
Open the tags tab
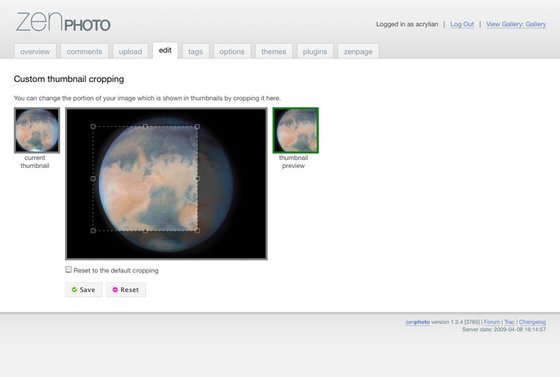[195, 51]
